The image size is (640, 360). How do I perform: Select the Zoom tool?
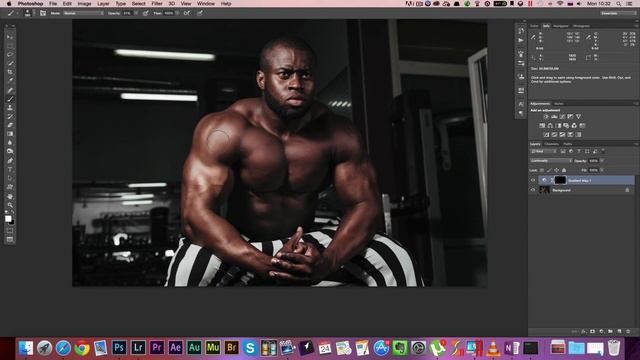coord(10,205)
